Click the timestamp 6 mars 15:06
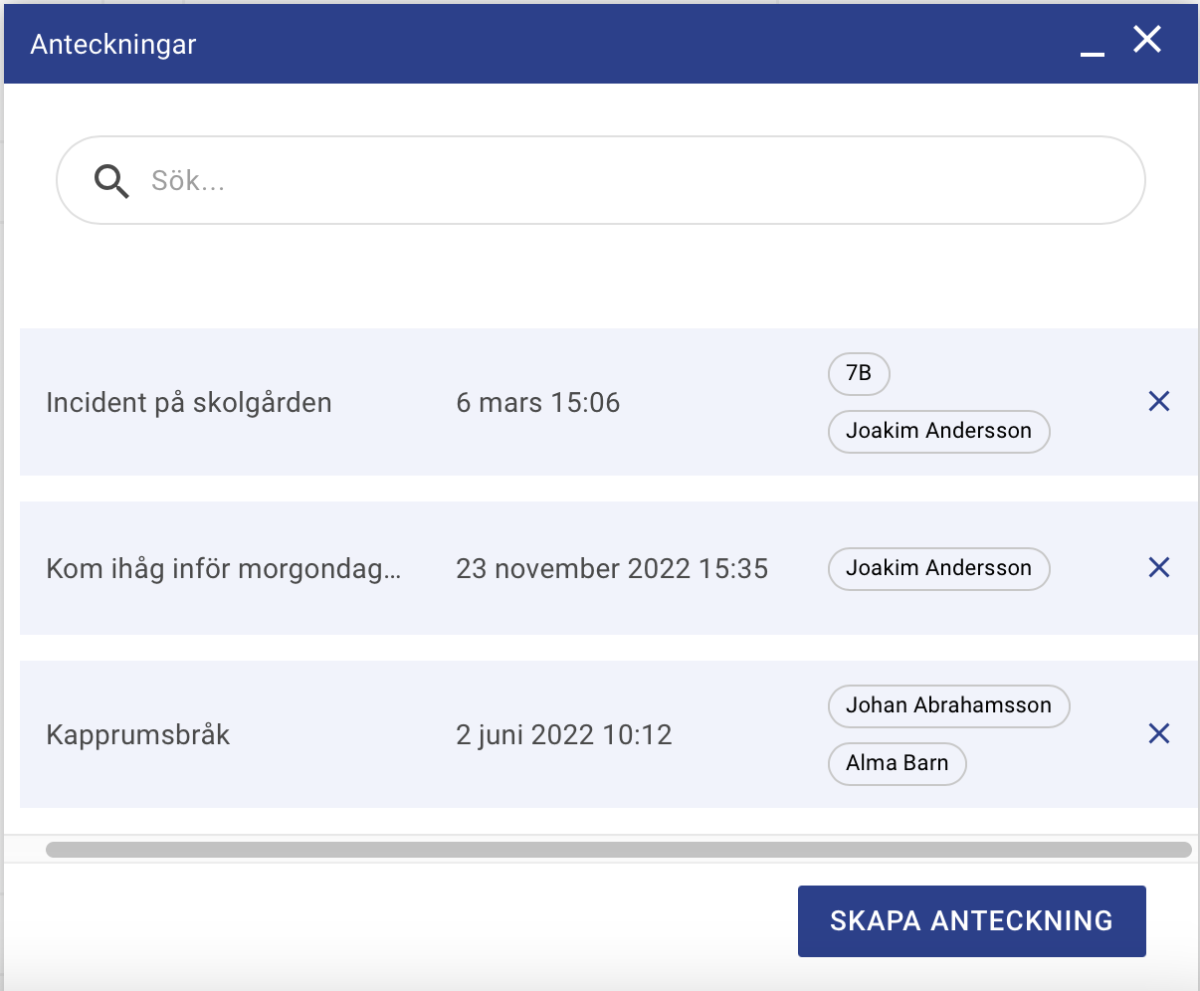Viewport: 1200px width, 991px height. coord(538,402)
